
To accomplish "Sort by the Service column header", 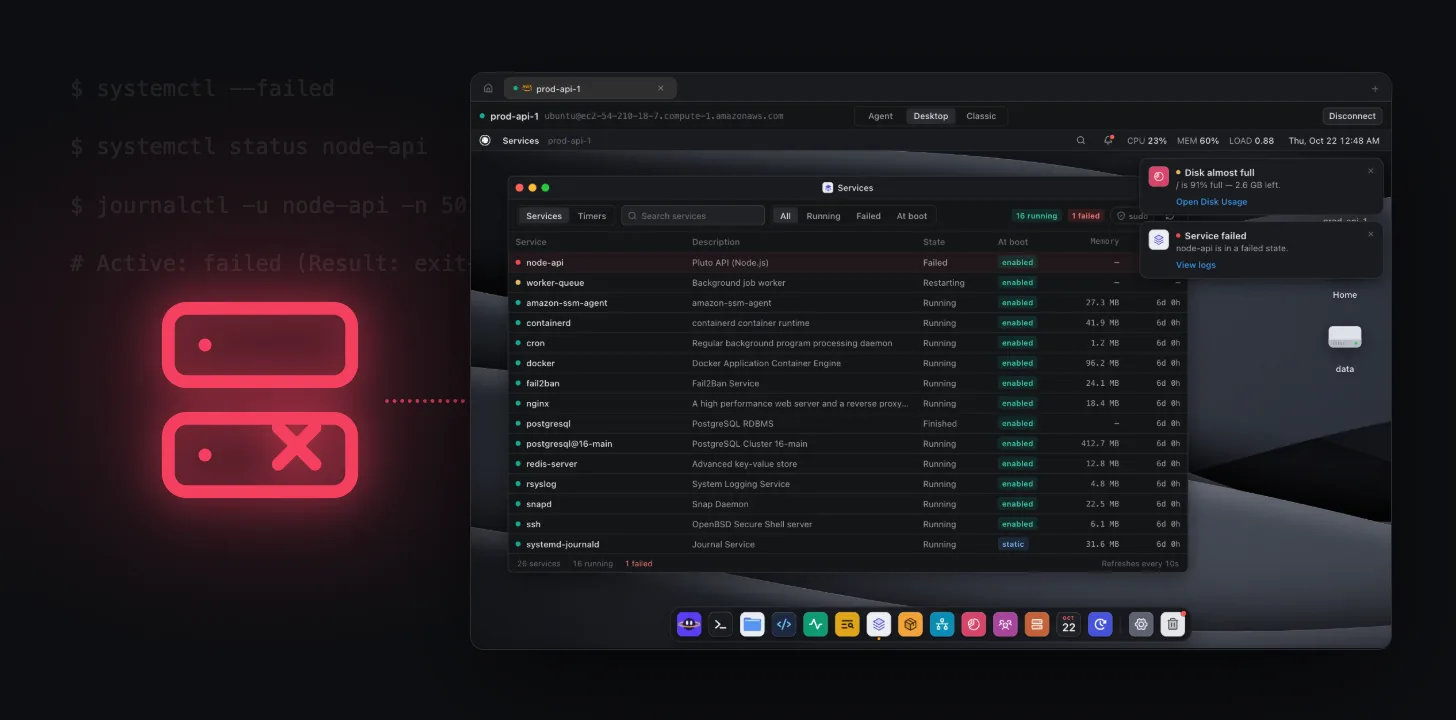I will tap(531, 242).
